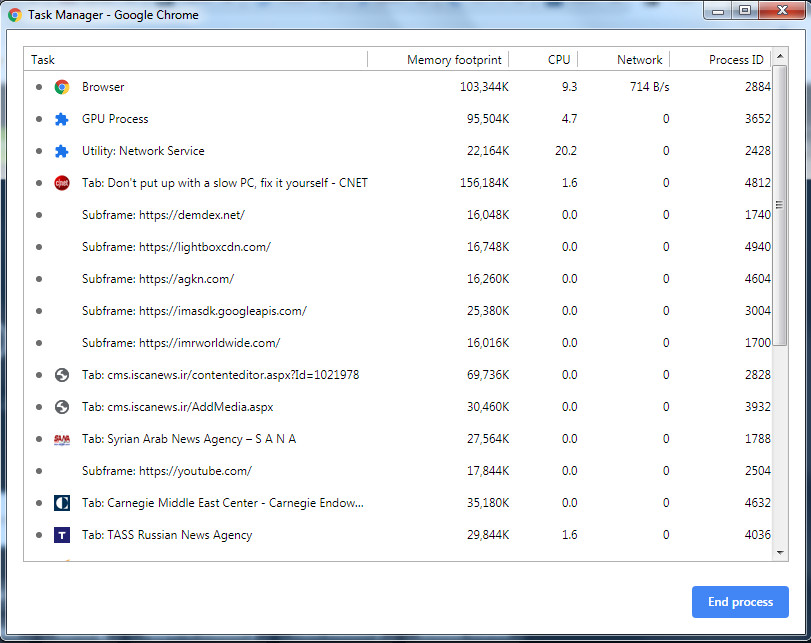811x643 pixels.
Task: Click CPU value 4.7
Action: (x=569, y=119)
